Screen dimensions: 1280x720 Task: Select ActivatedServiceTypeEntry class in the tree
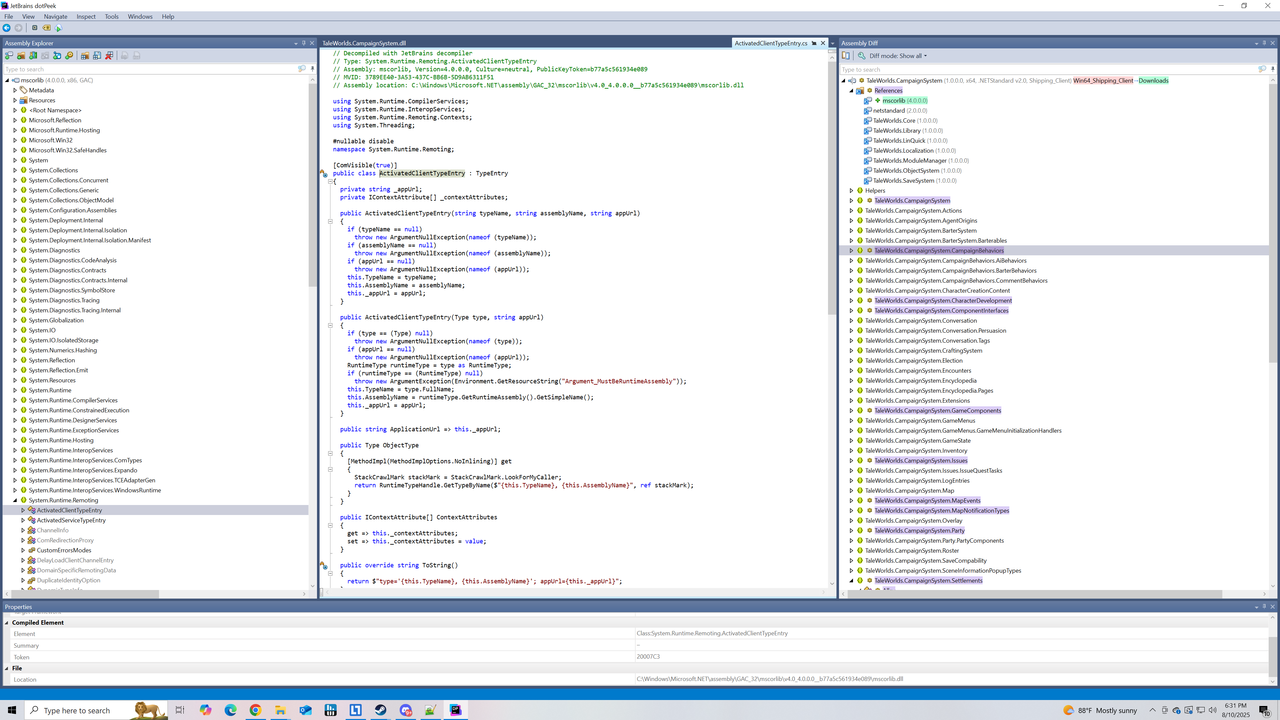pyautogui.click(x=71, y=520)
